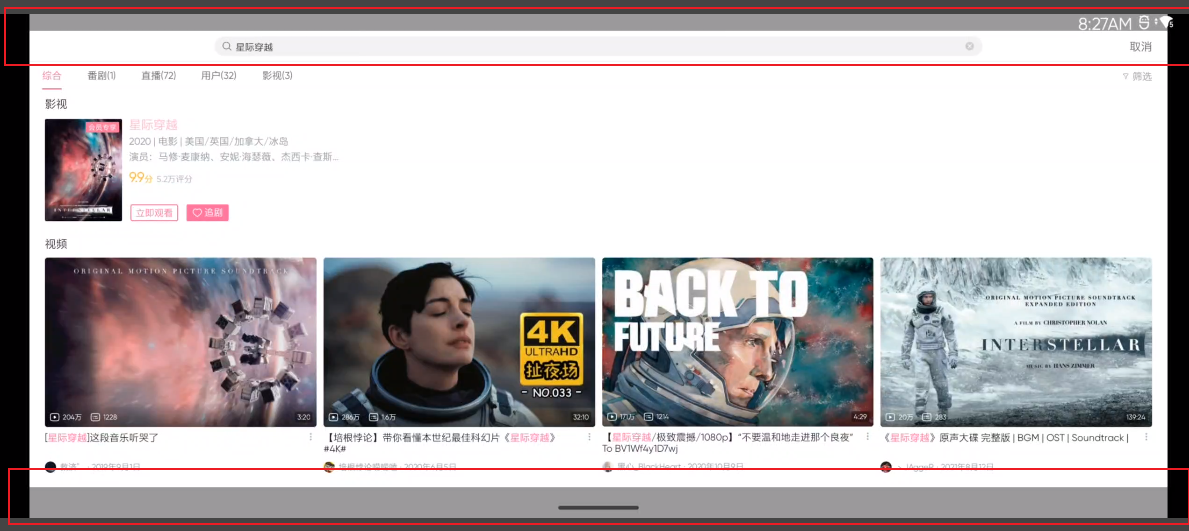Image resolution: width=1189 pixels, height=531 pixels.
Task: Open the 直播(72) tab
Action: [158, 76]
